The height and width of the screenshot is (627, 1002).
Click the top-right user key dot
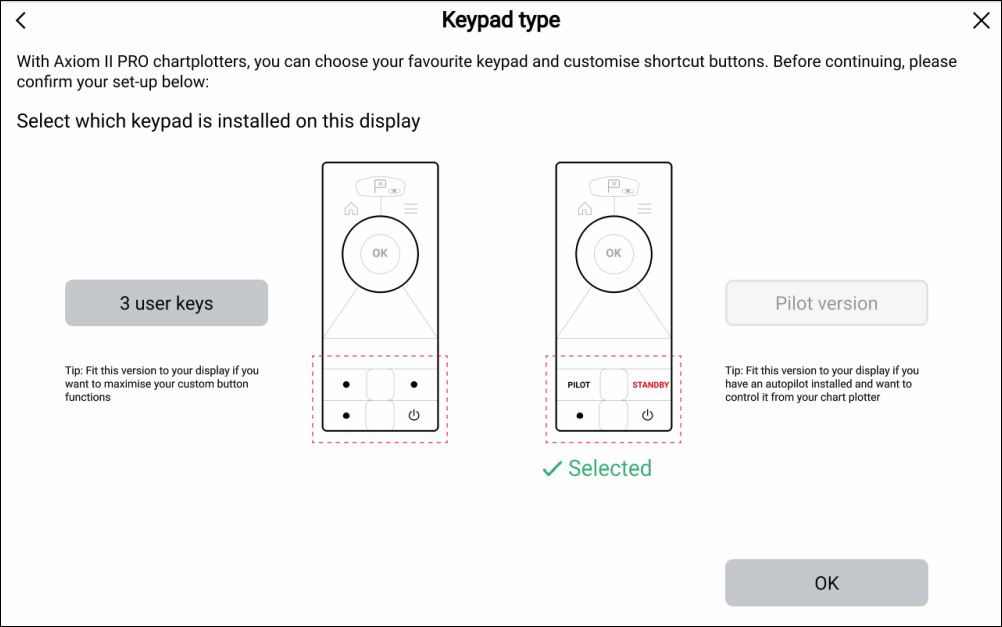pyautogui.click(x=414, y=384)
